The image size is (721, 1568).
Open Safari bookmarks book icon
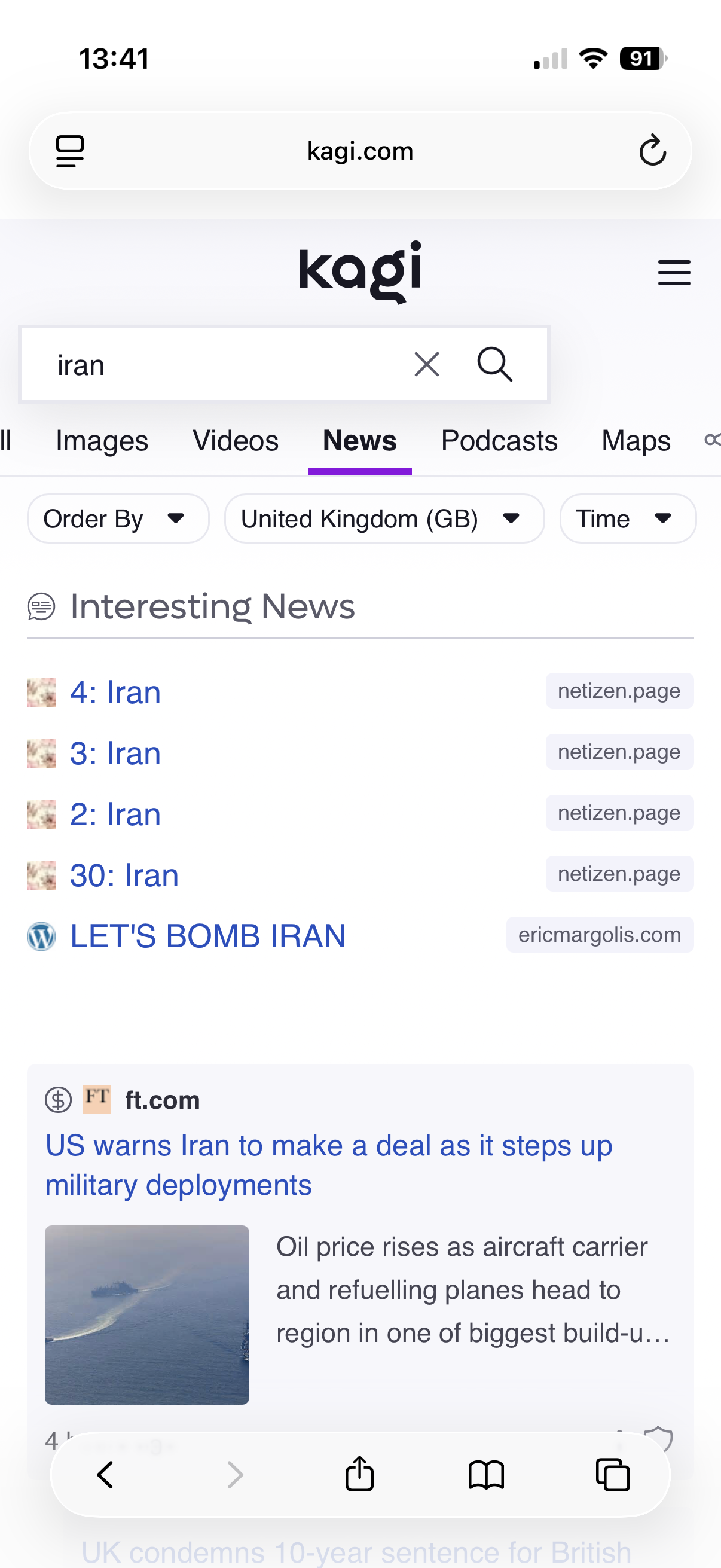coord(486,1474)
